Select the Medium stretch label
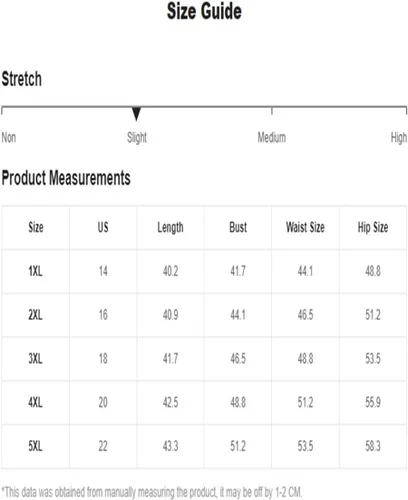Image resolution: width=408 pixels, height=500 pixels. point(272,137)
